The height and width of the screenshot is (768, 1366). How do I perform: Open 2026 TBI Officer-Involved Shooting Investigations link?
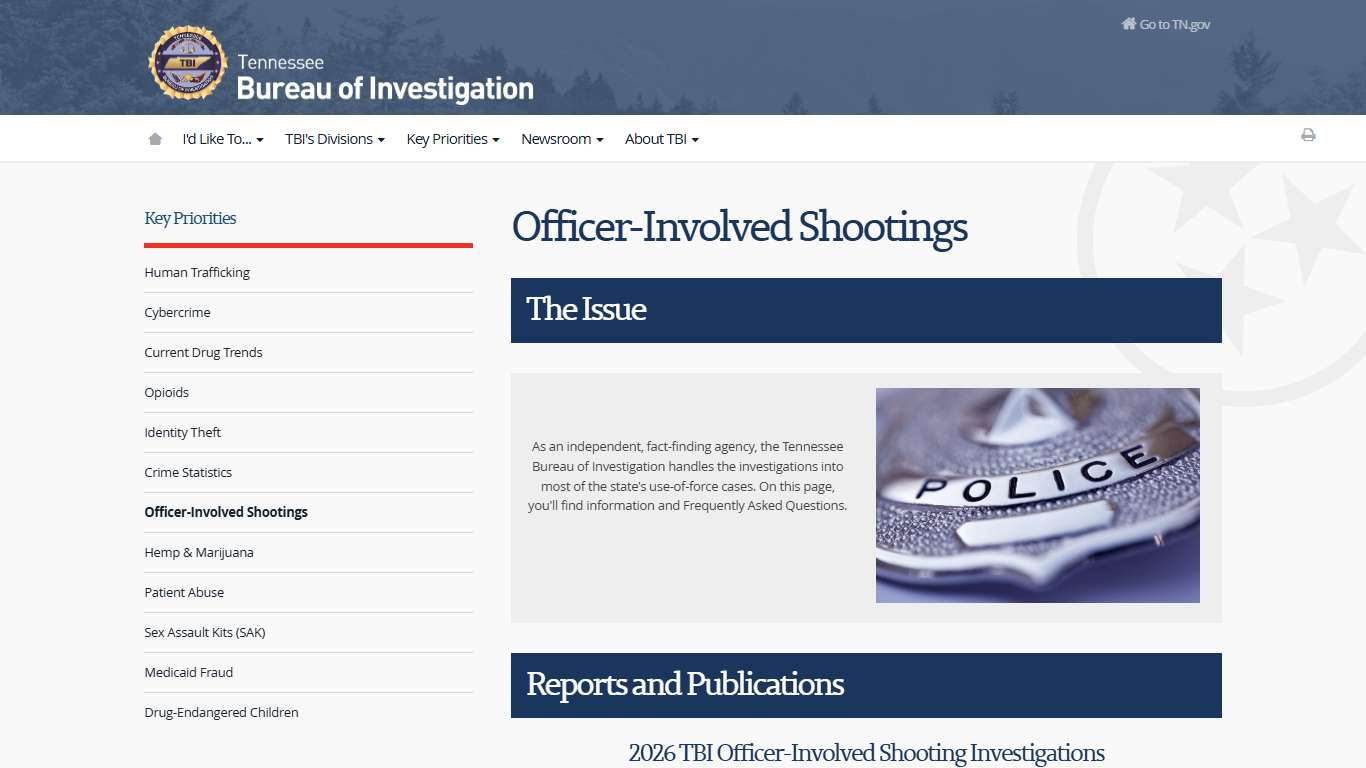866,753
